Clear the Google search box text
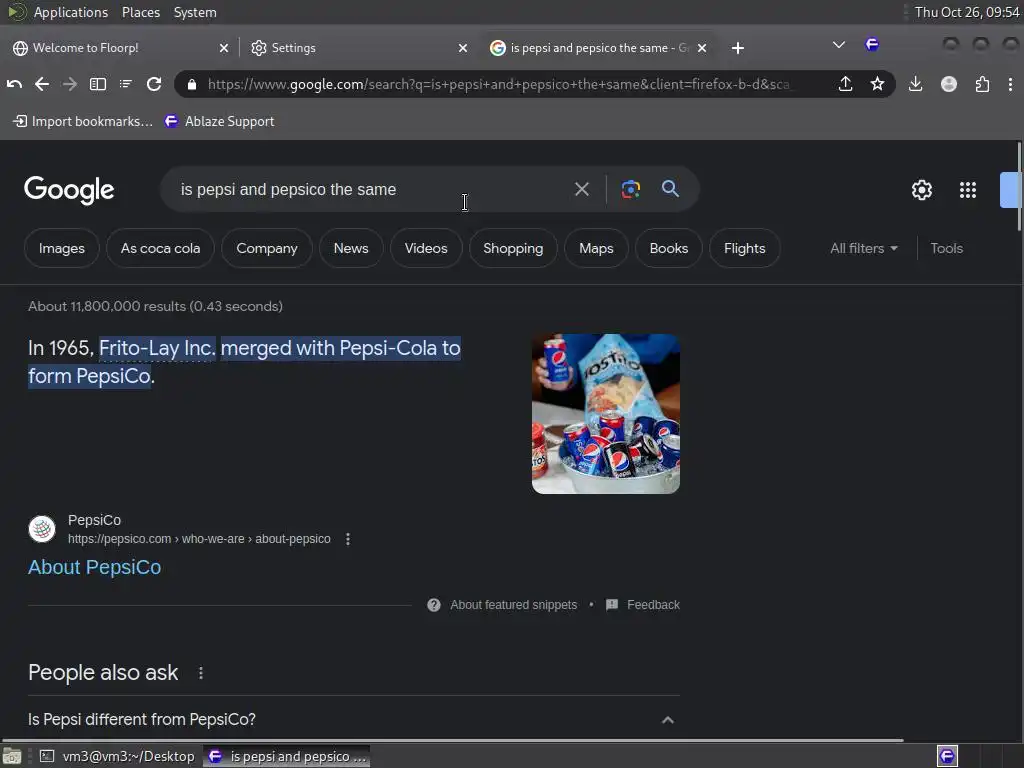 pyautogui.click(x=581, y=189)
